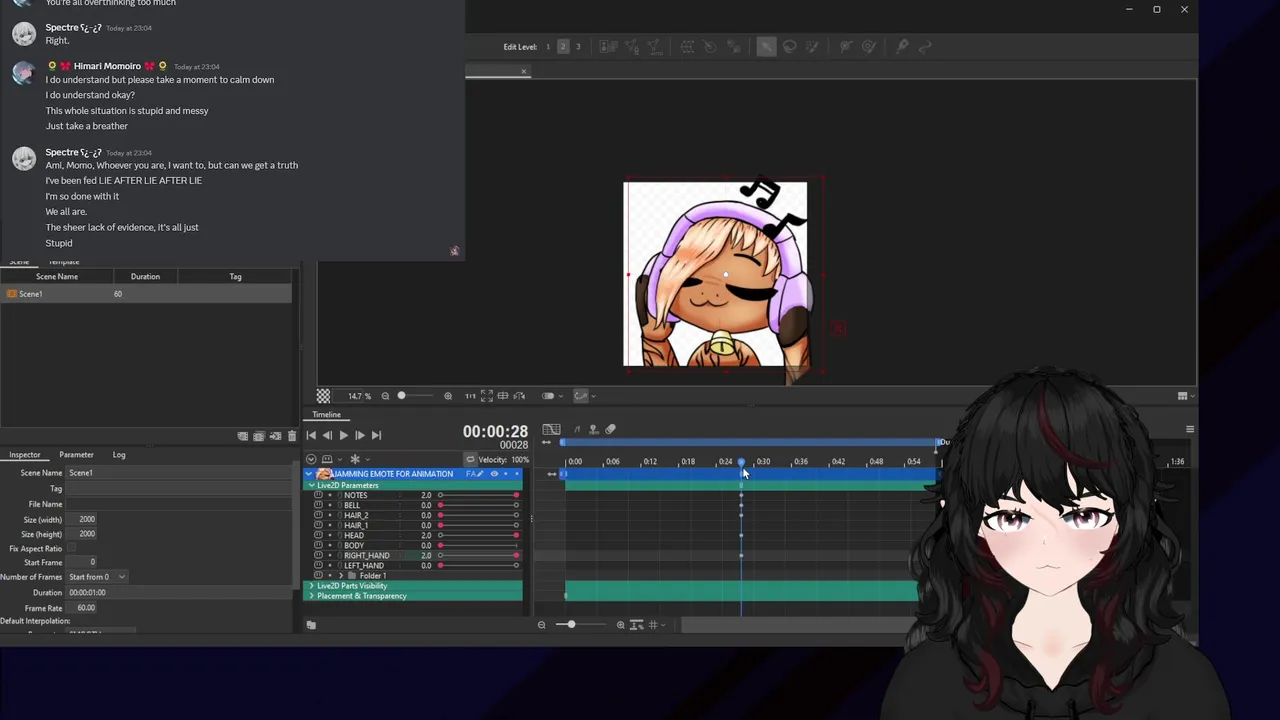
Task: Toggle the BELL parameter keyframe button
Action: pos(319,505)
